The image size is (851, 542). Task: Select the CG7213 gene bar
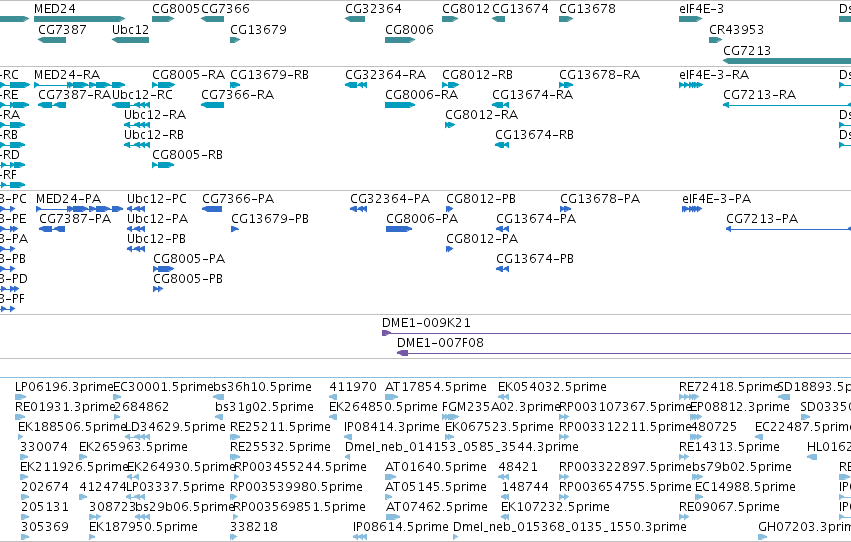(787, 61)
